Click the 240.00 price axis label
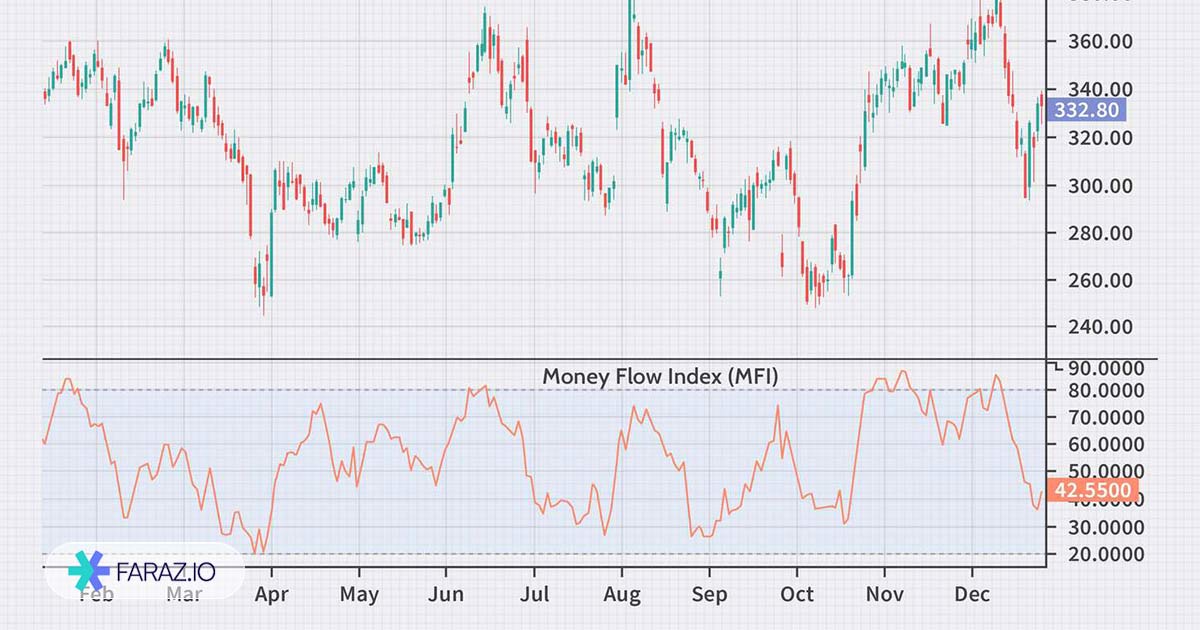Screen dimensions: 1200x630 point(1099,327)
